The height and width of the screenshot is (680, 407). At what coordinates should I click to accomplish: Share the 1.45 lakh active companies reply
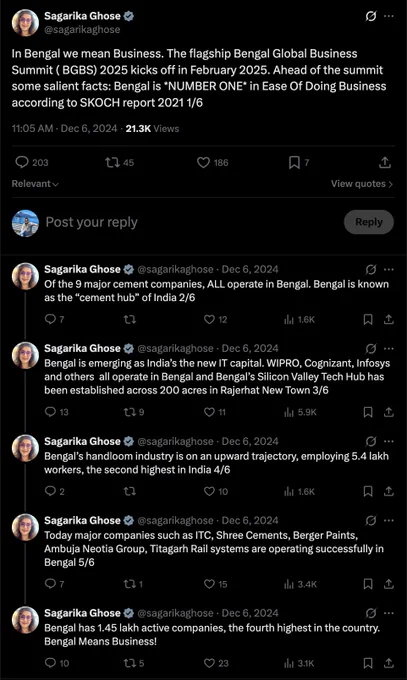pyautogui.click(x=389, y=663)
